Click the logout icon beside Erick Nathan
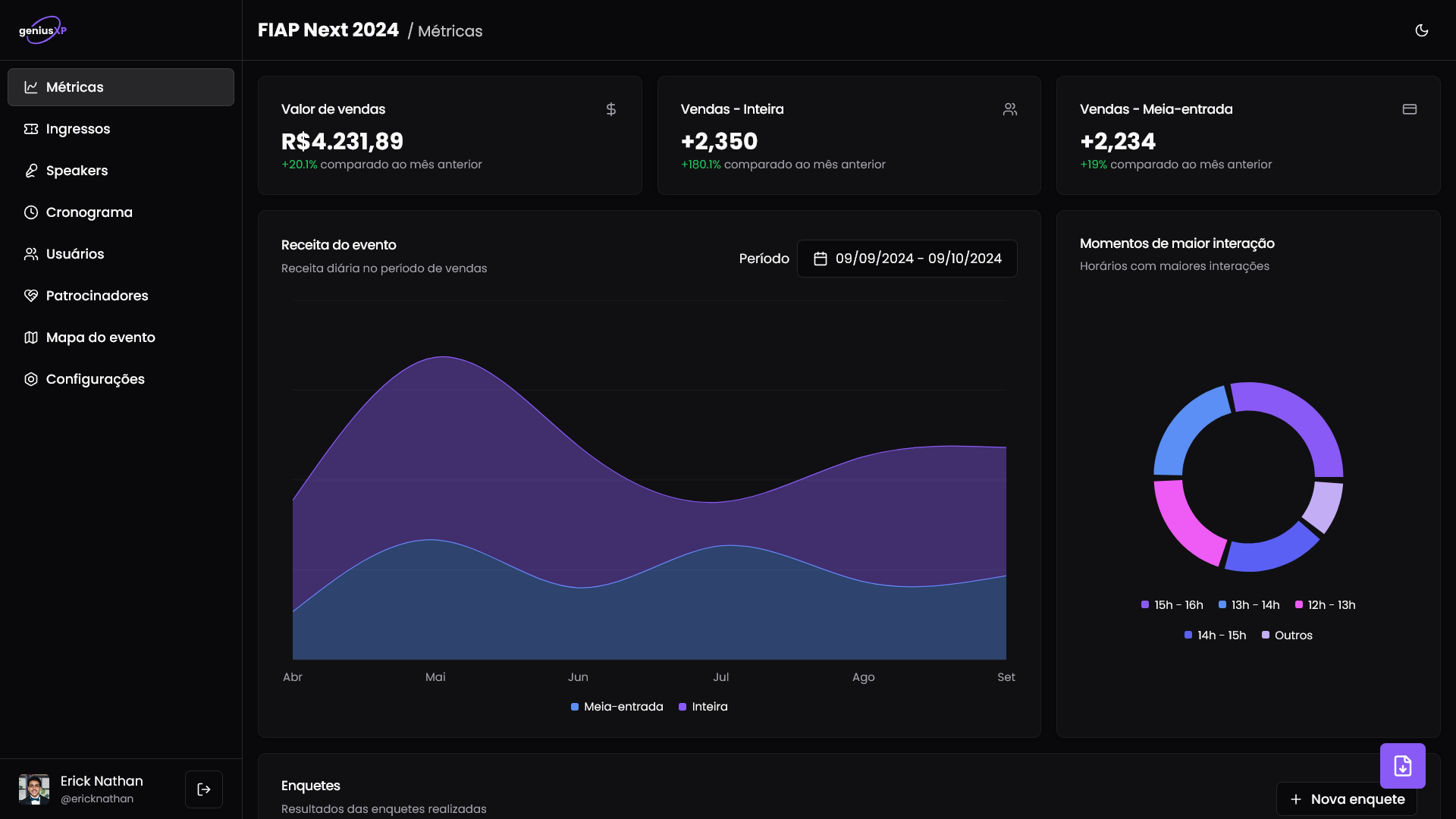The width and height of the screenshot is (1456, 819). (204, 789)
